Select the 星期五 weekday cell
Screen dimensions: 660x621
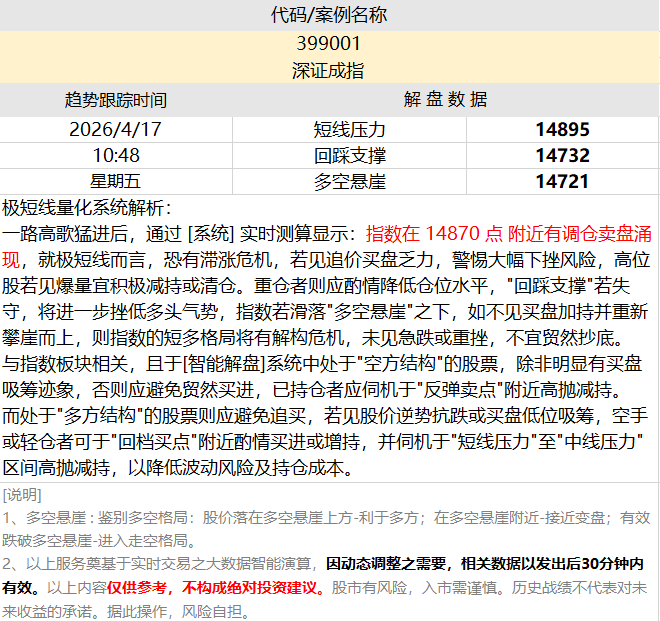(x=116, y=181)
